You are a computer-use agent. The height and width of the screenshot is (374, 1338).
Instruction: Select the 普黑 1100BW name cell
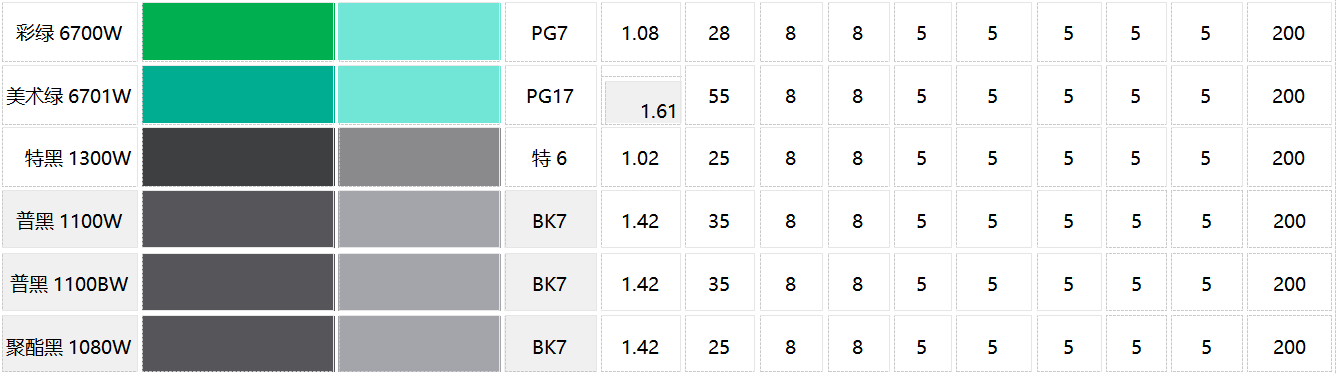70,283
